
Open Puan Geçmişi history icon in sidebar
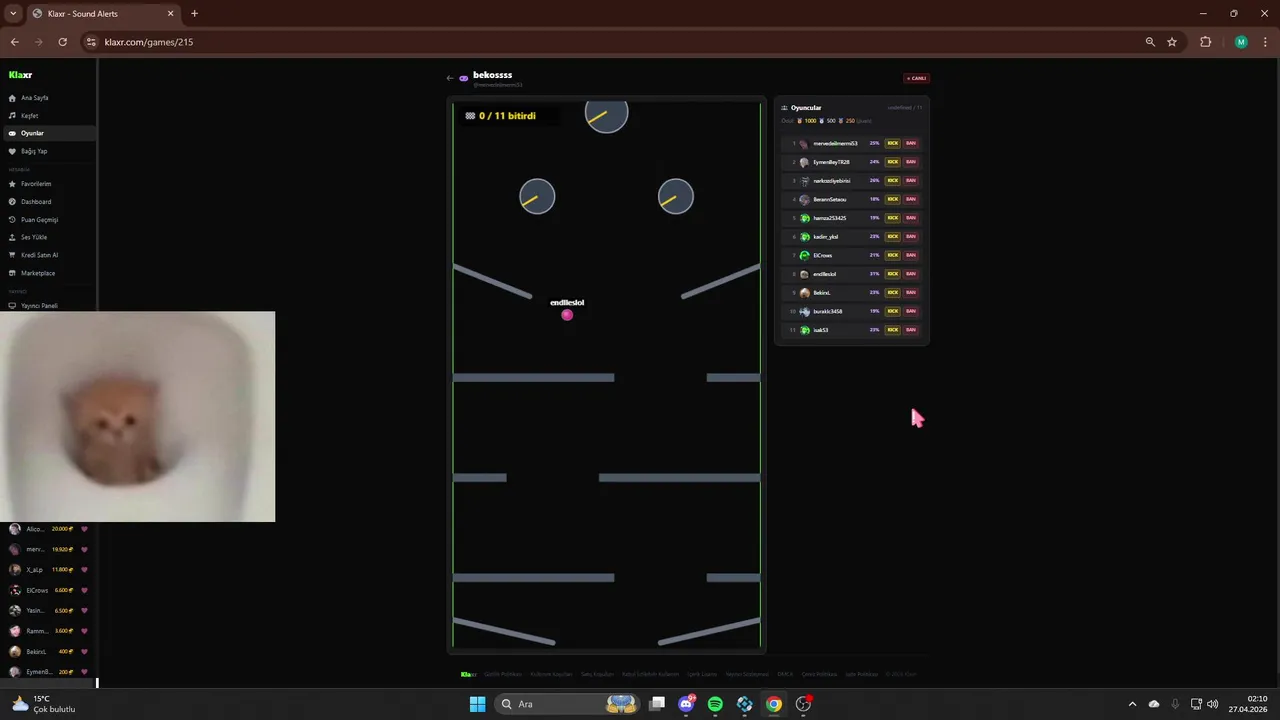tap(12, 220)
